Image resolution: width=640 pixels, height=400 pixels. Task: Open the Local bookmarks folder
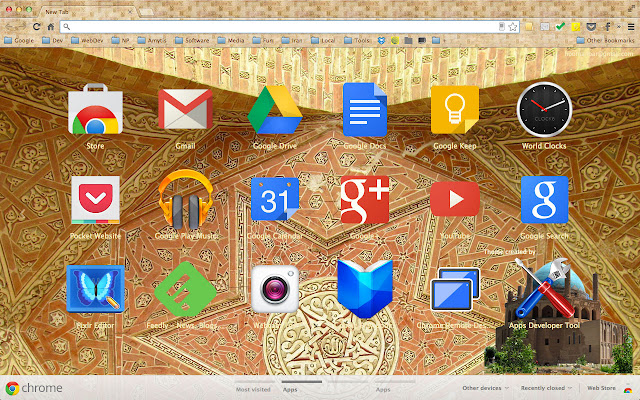323,40
